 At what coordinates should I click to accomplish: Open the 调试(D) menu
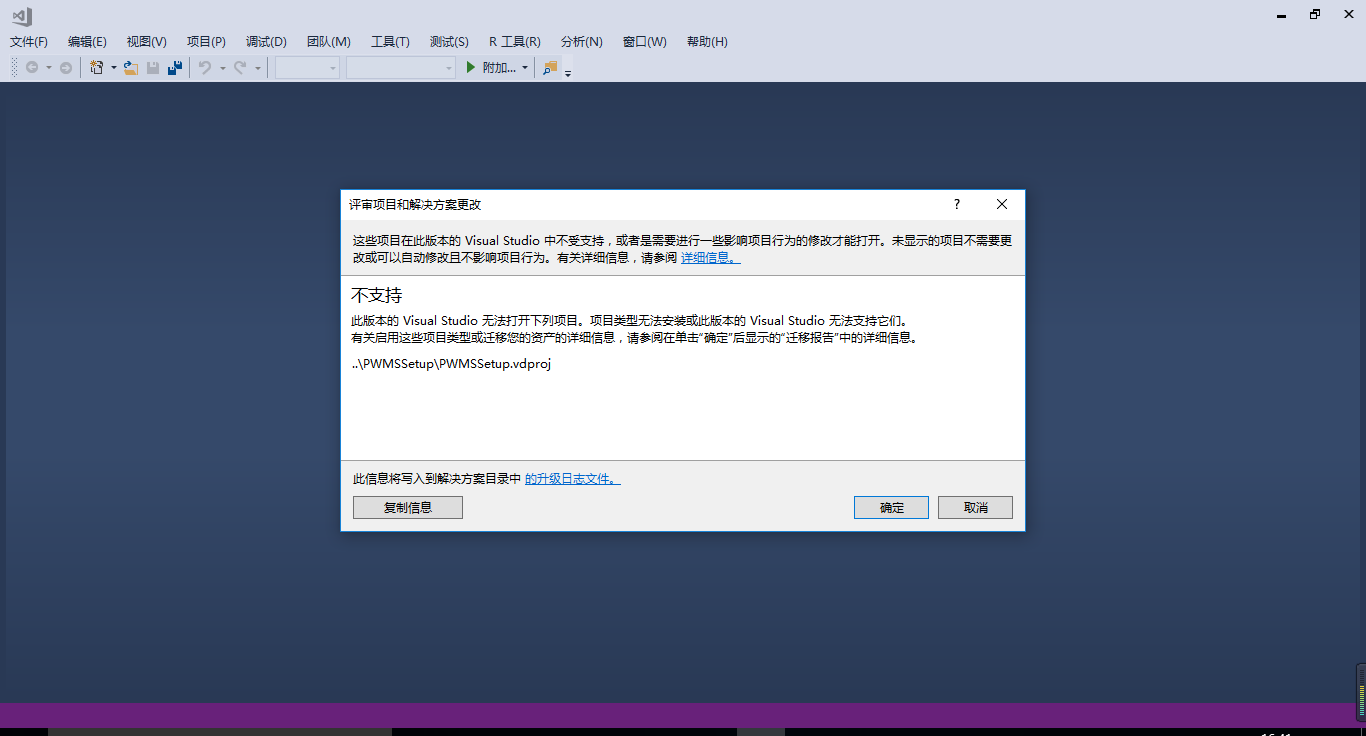[x=266, y=42]
